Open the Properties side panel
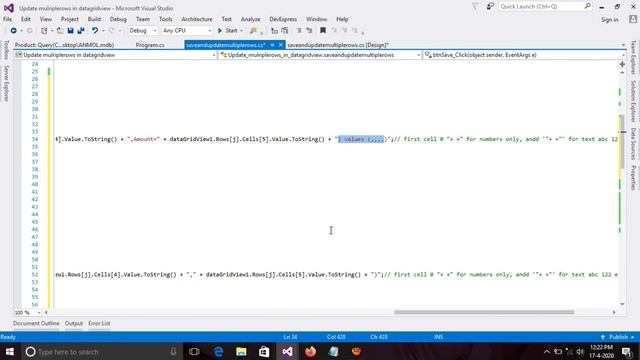The image size is (640, 360). pyautogui.click(x=633, y=178)
